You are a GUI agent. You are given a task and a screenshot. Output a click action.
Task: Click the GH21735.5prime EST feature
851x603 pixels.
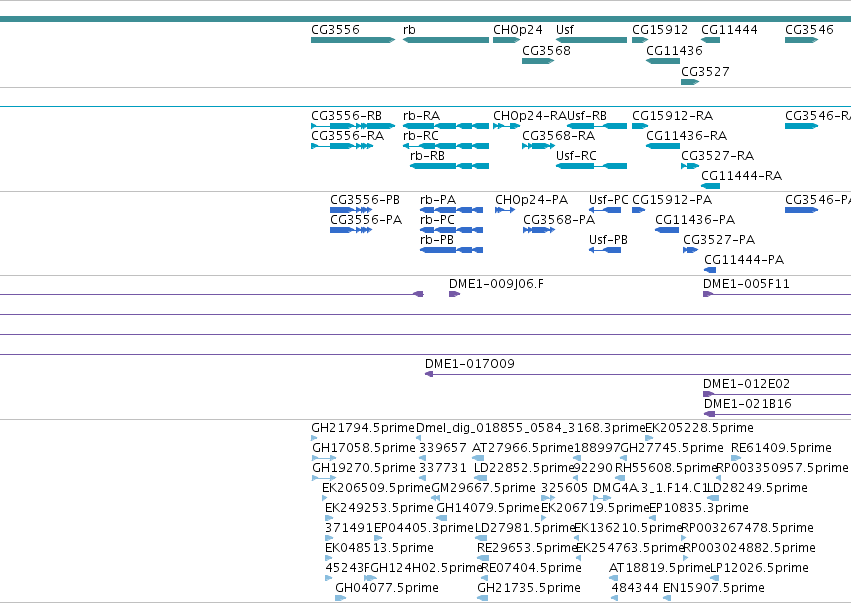tap(482, 598)
